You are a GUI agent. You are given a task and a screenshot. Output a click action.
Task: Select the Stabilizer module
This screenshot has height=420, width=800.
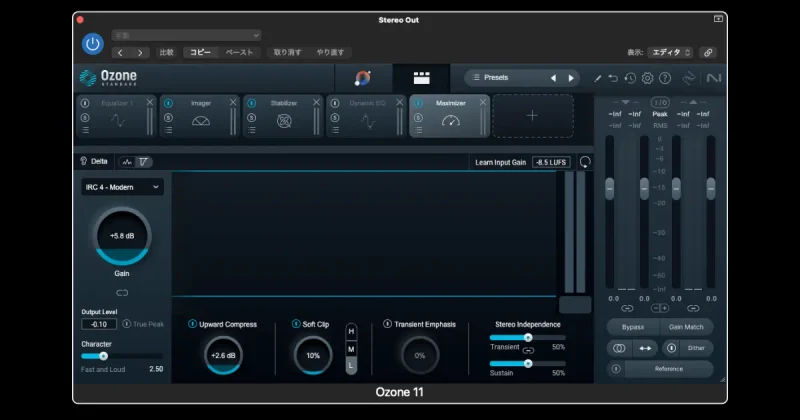284,116
